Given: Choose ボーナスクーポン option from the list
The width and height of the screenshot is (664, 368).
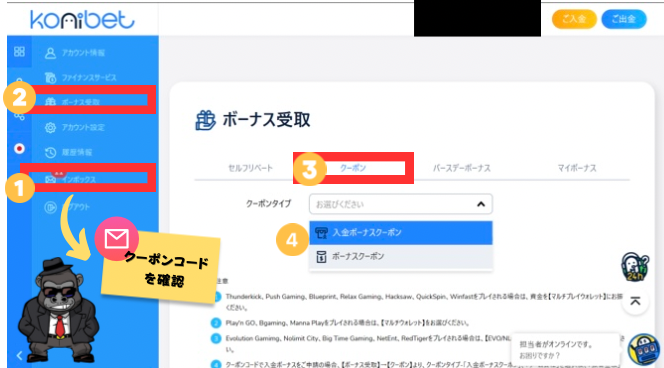Looking at the screenshot, I should coord(401,256).
